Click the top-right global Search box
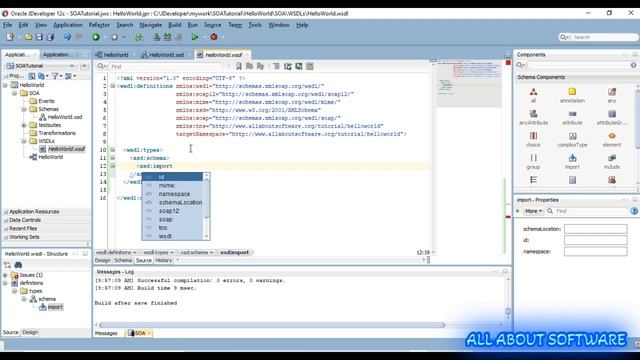The width and height of the screenshot is (640, 360). (x=598, y=37)
